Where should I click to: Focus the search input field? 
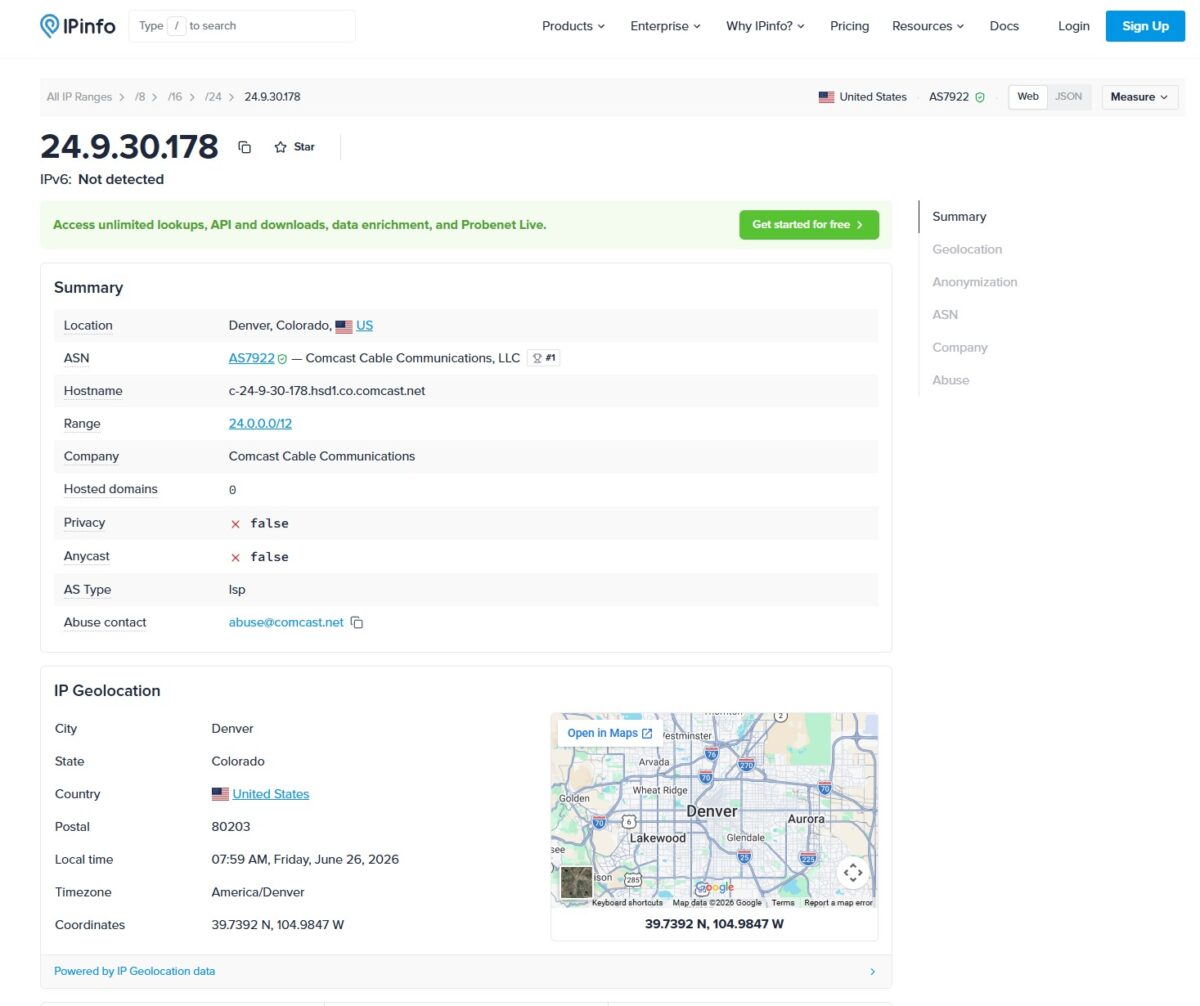coord(242,26)
